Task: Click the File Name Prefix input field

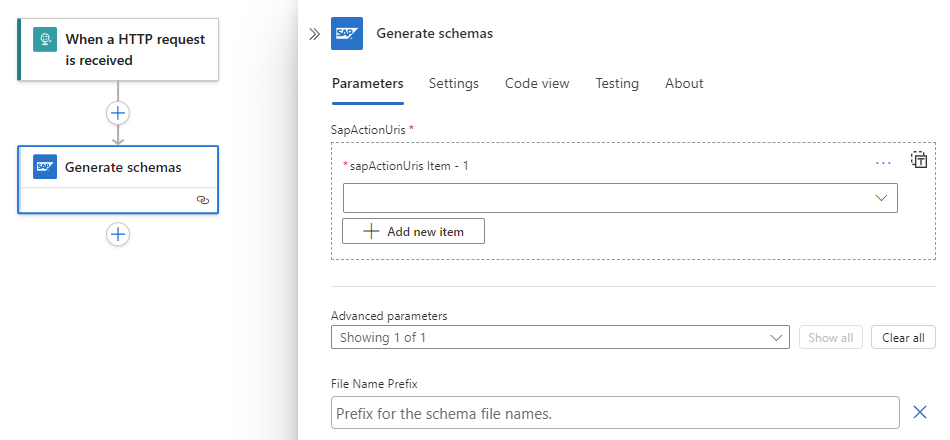Action: [x=615, y=413]
